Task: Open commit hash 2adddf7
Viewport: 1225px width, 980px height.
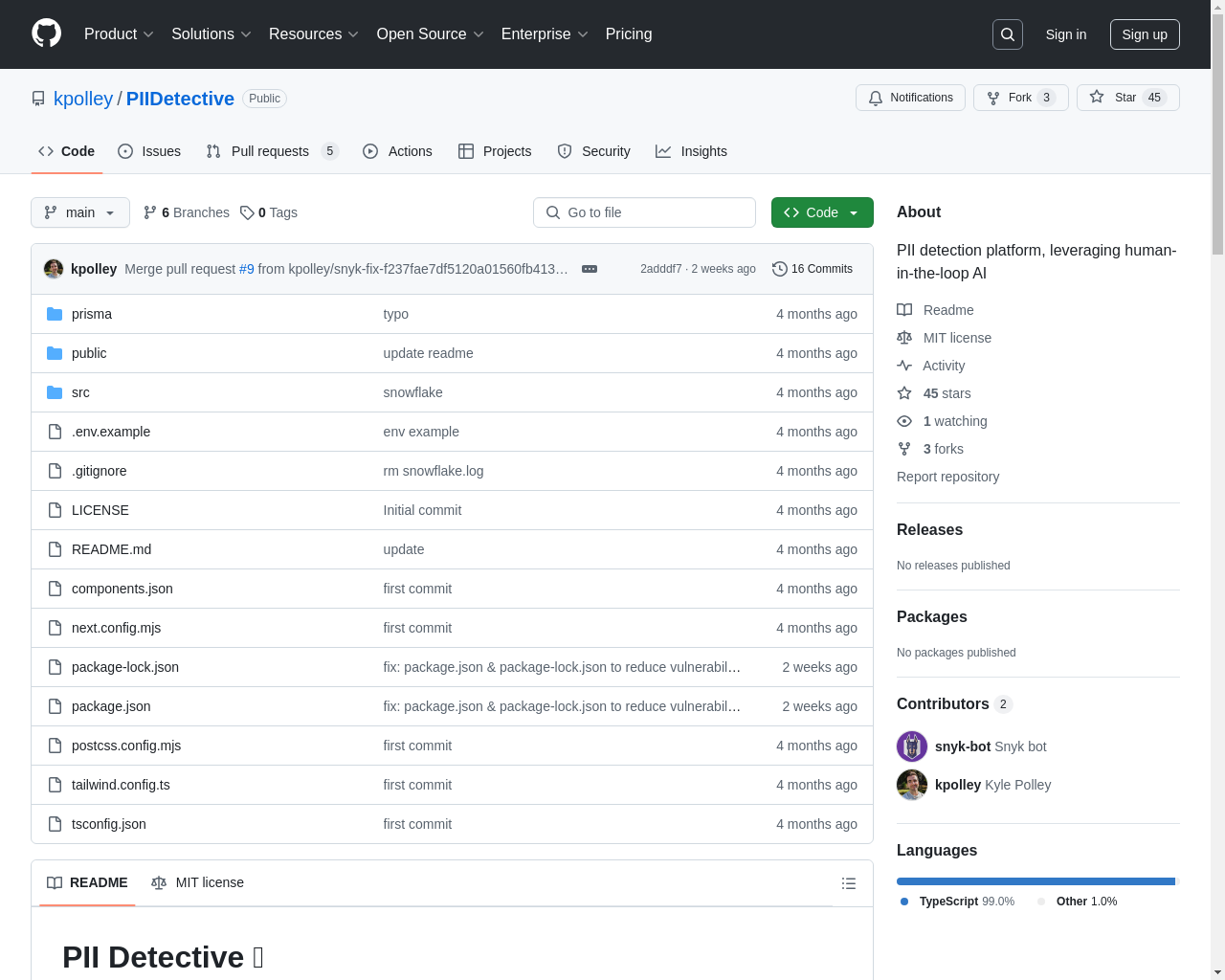Action: click(661, 269)
